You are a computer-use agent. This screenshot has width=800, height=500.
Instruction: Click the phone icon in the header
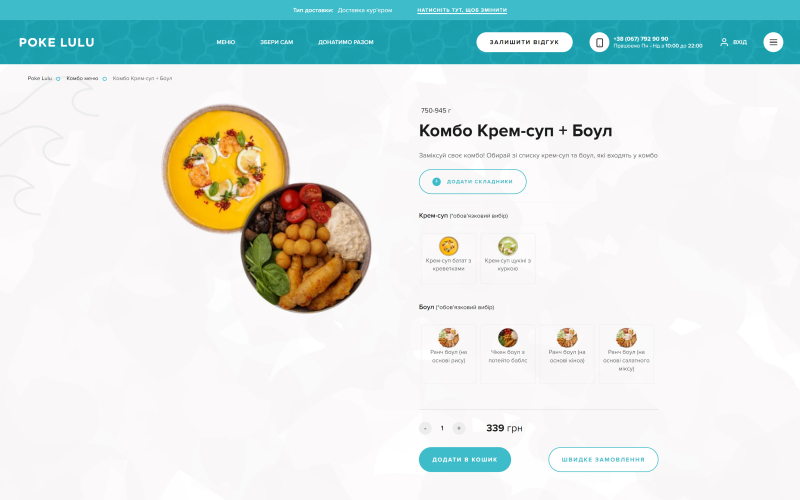pos(599,42)
